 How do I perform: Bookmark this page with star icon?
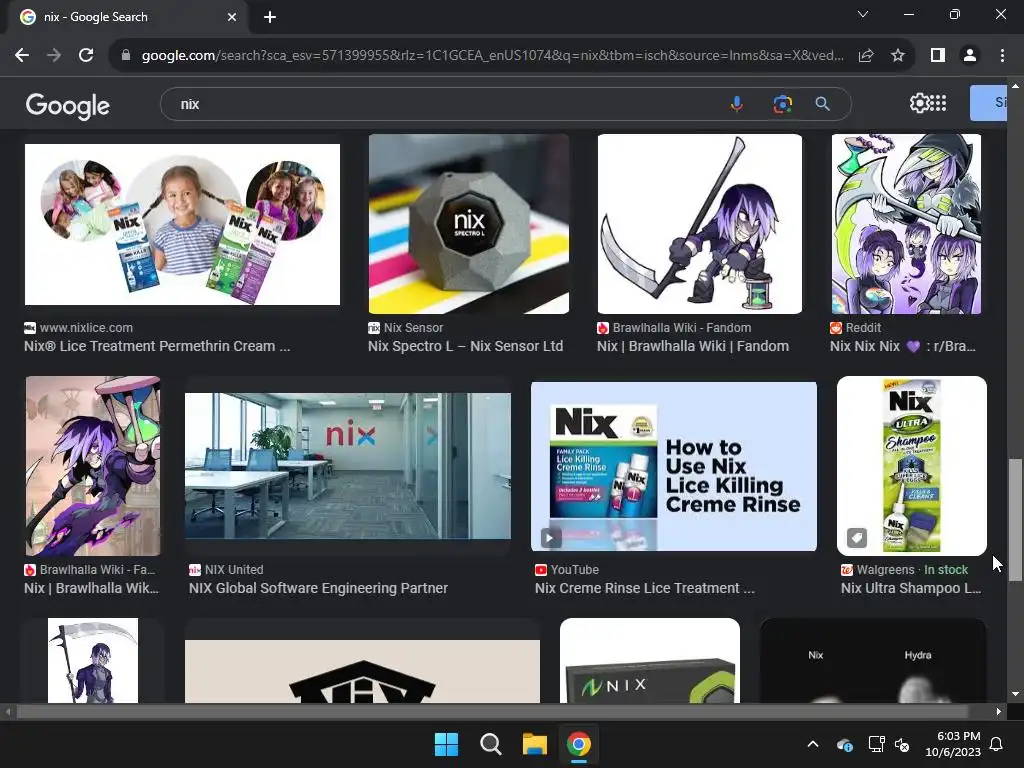898,56
